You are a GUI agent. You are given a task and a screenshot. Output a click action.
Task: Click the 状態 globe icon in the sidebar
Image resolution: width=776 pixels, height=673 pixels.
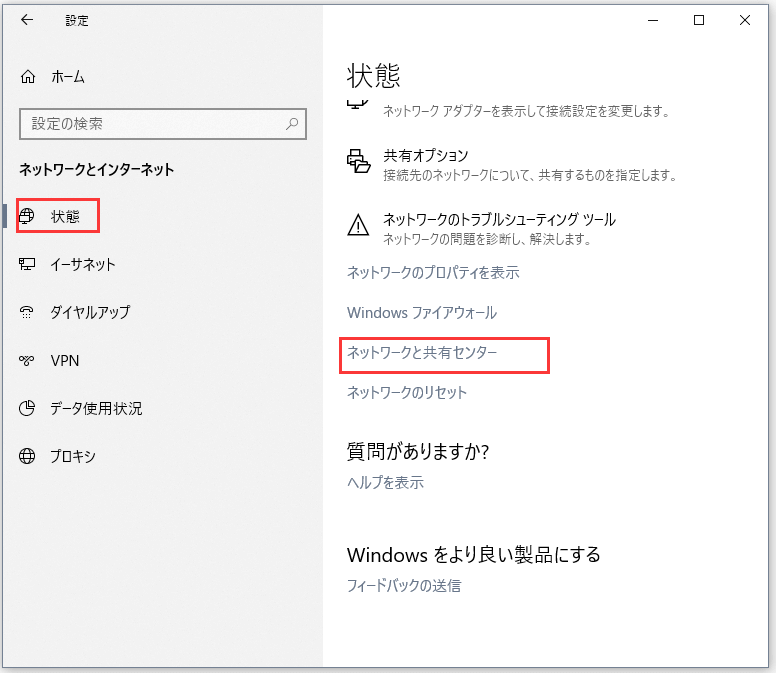point(27,216)
